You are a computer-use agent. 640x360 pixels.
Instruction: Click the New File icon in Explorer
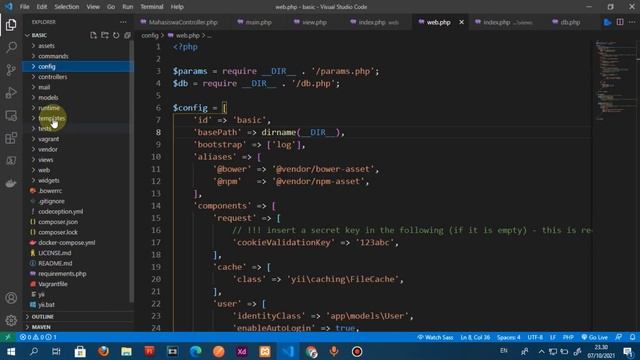[x=93, y=36]
